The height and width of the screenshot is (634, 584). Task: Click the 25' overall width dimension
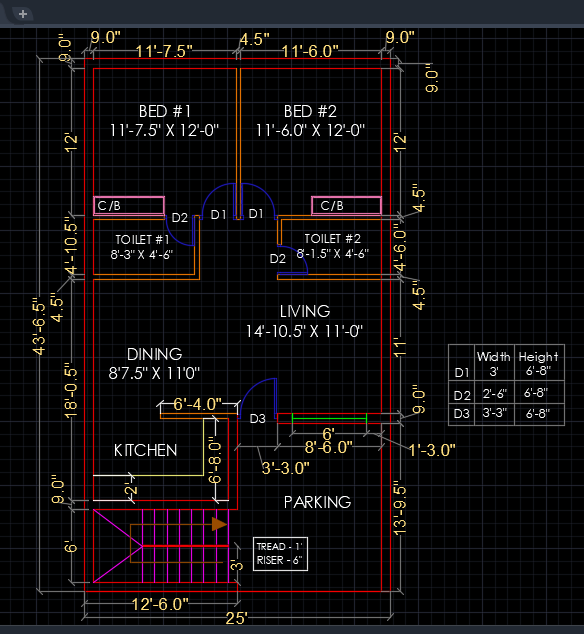tap(237, 618)
